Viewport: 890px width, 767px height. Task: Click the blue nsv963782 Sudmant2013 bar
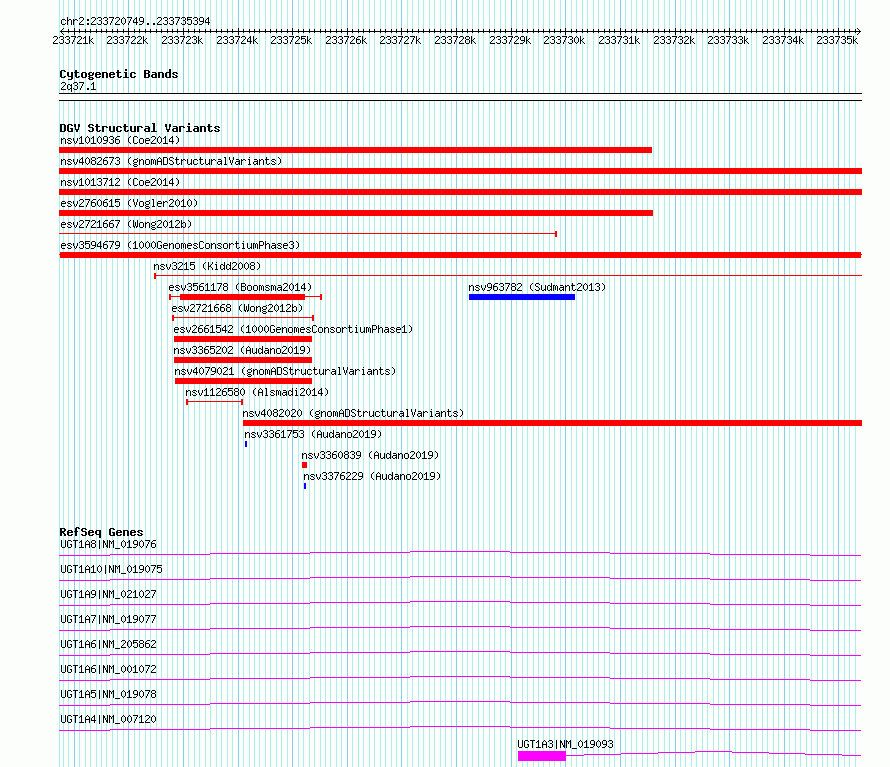[522, 297]
